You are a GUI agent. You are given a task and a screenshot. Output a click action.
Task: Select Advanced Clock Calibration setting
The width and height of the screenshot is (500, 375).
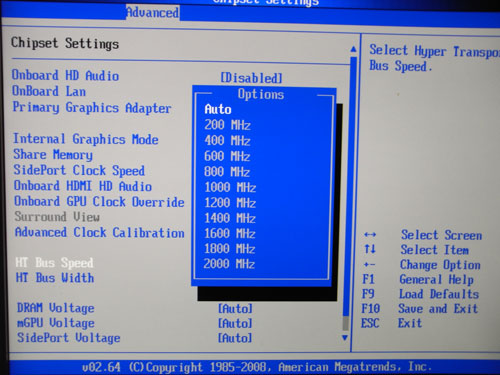100,233
